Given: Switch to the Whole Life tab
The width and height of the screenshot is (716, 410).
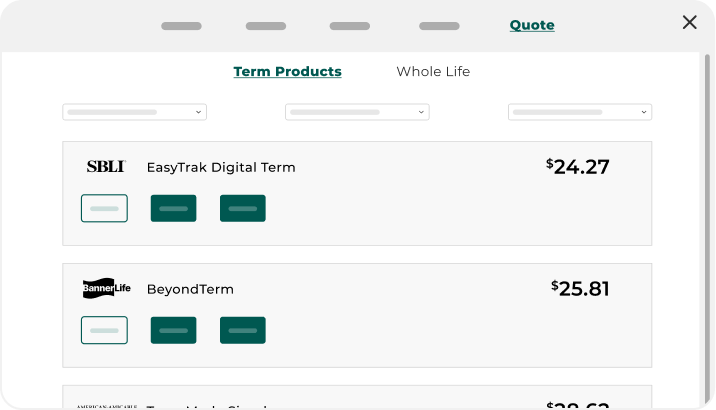Looking at the screenshot, I should coord(433,72).
